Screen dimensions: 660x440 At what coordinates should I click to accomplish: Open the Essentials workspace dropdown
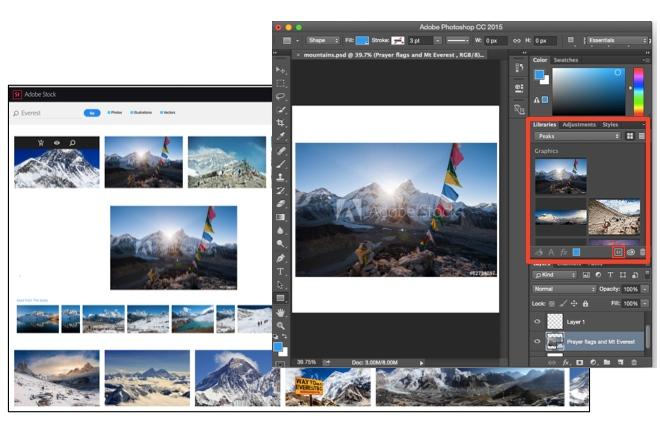(x=617, y=40)
